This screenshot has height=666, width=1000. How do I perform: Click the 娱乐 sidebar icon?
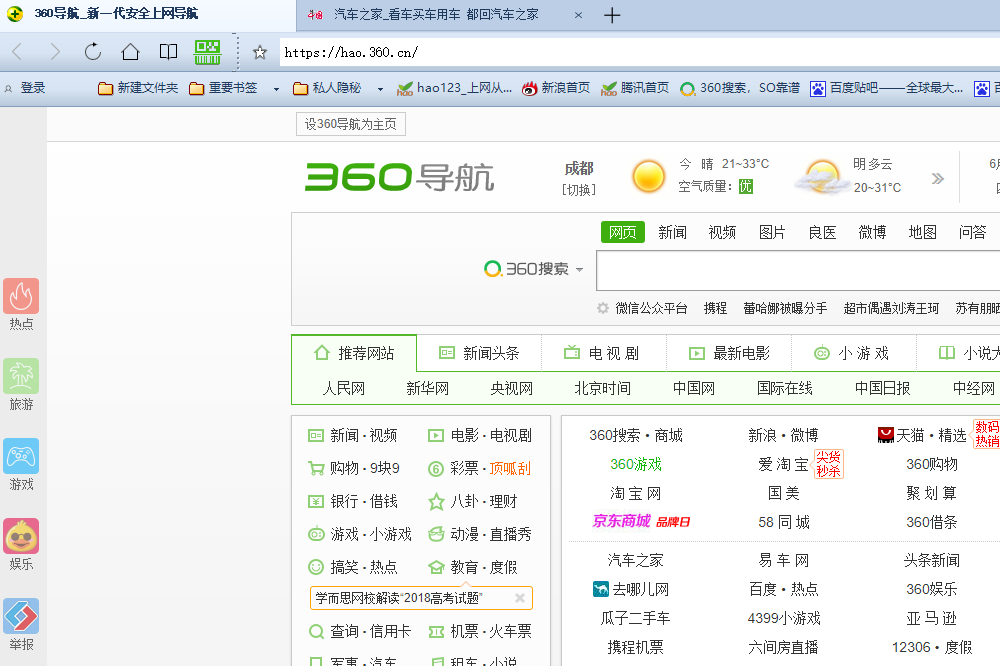(x=21, y=536)
